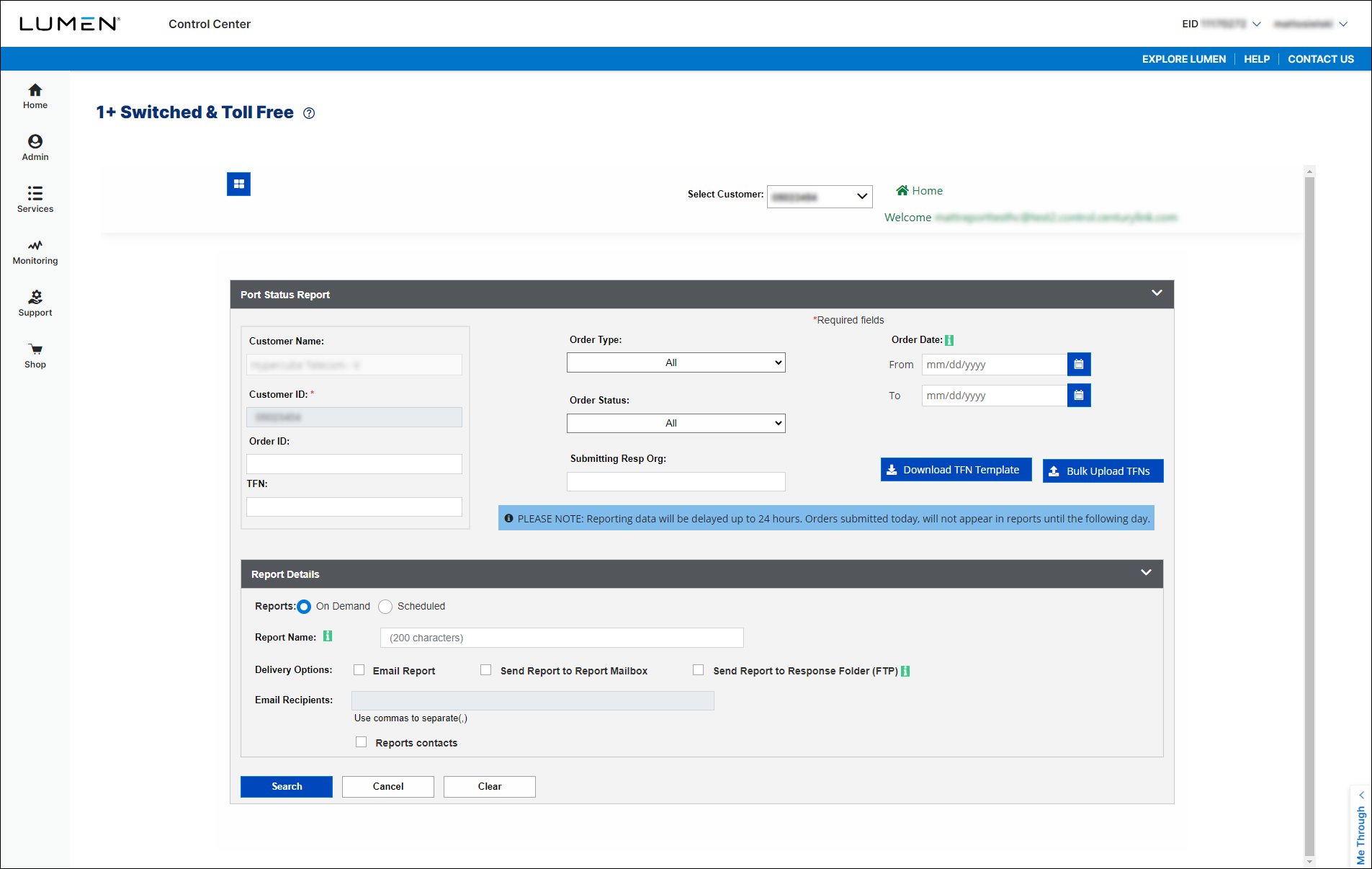Open EXPLORE LUMEN menu
Screen dimensions: 1372x869
1184,59
